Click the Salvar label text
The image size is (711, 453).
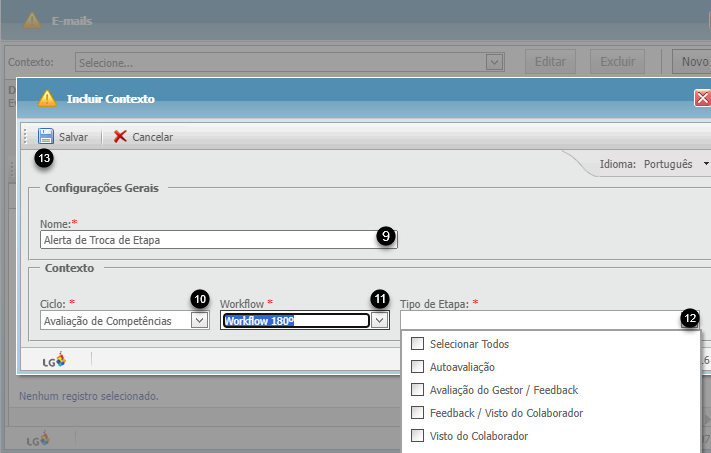73,137
